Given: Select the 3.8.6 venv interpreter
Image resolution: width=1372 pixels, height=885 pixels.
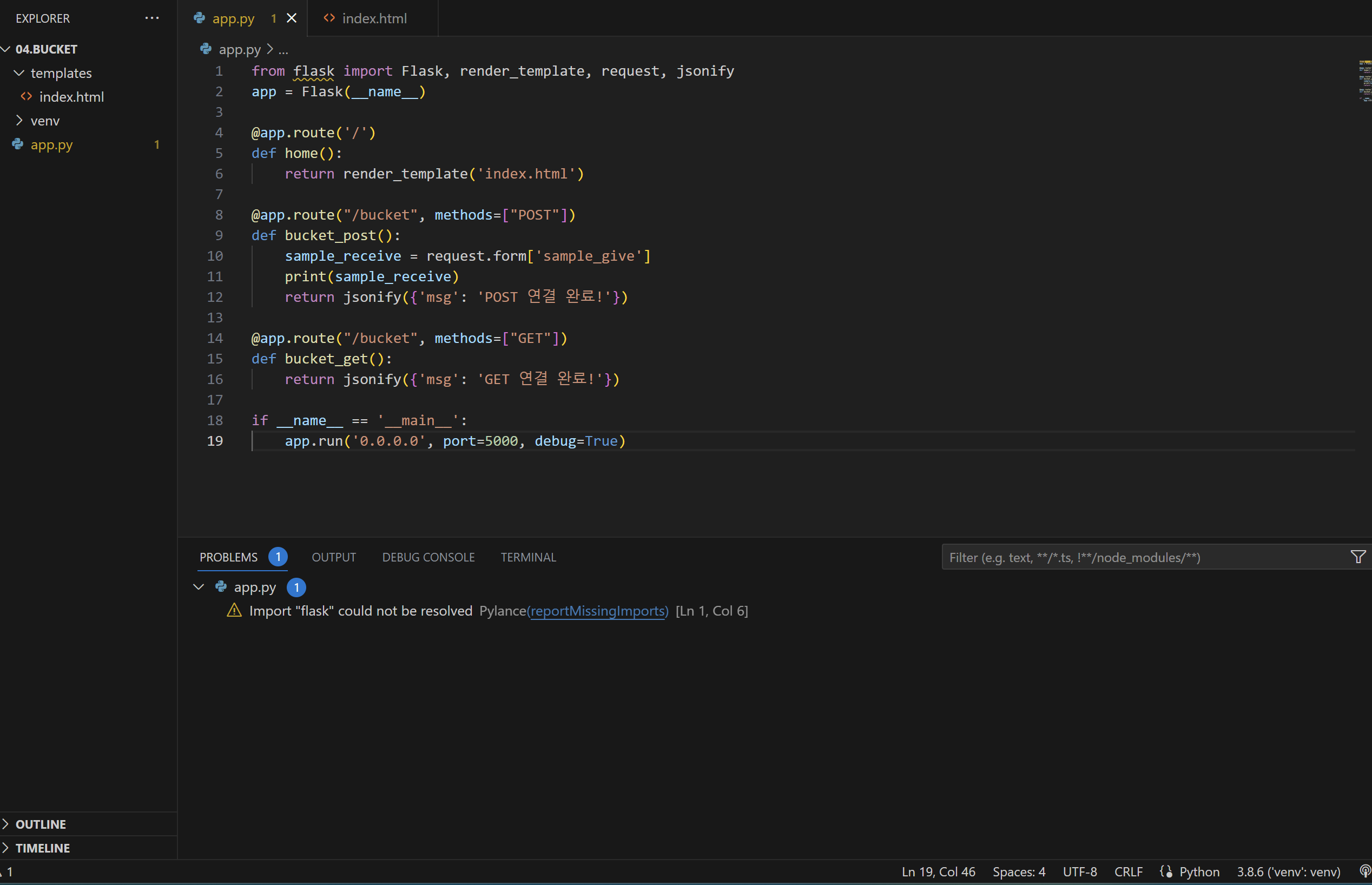Looking at the screenshot, I should tap(1288, 871).
